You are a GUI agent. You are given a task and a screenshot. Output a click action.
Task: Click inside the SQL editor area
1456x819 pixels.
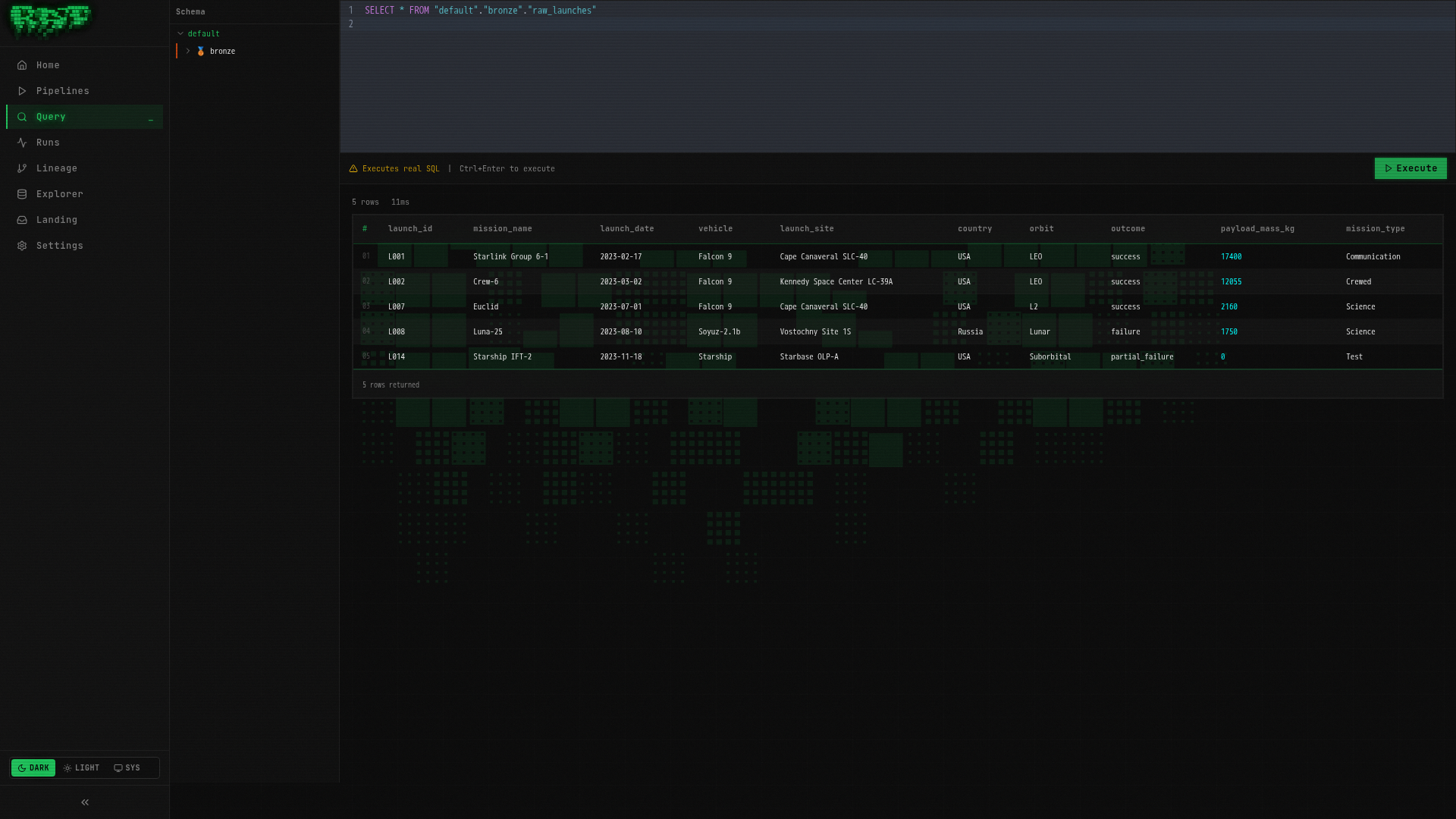pyautogui.click(x=895, y=83)
